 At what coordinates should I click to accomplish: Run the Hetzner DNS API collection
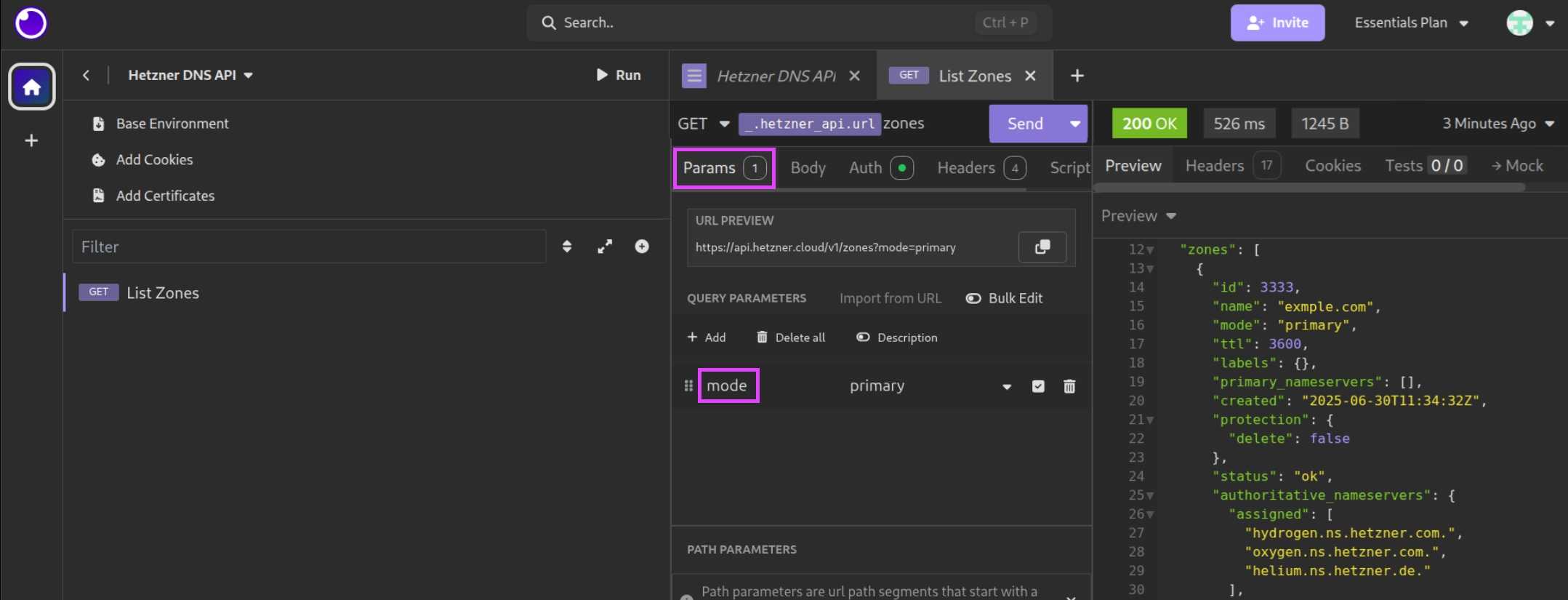[618, 75]
